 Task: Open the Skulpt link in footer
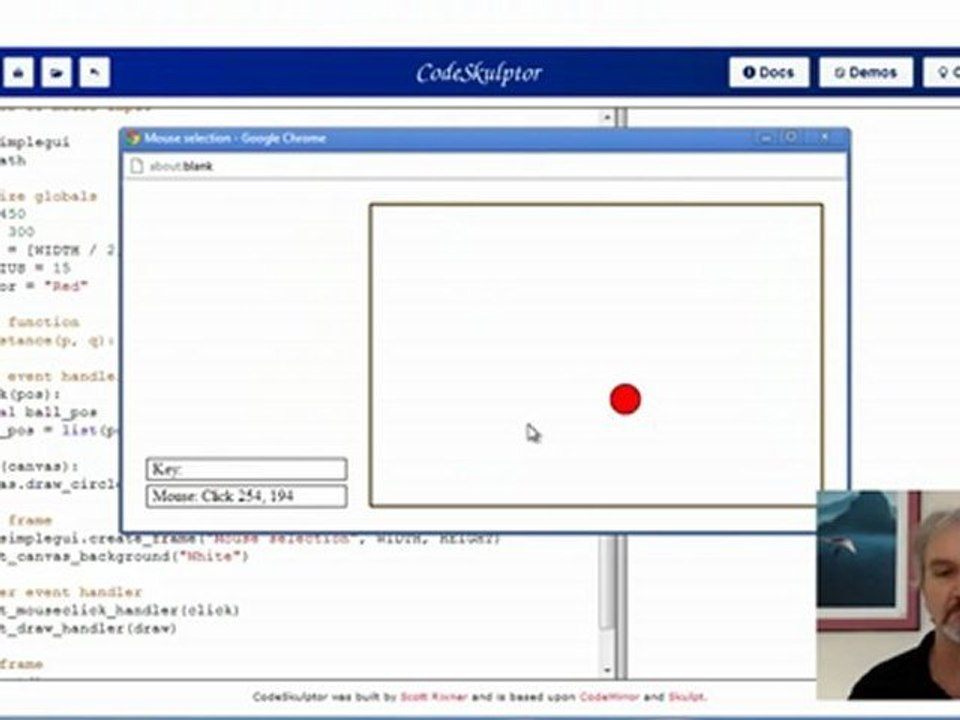coord(685,697)
